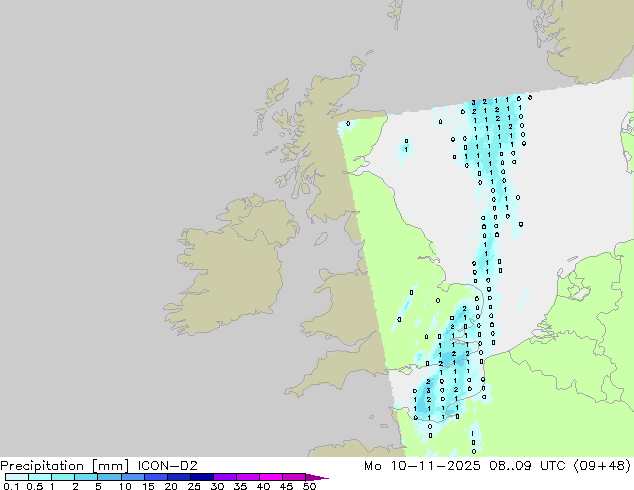Click the legend swatch between 1 and 2
634x490 pixels.
[x=63, y=477]
